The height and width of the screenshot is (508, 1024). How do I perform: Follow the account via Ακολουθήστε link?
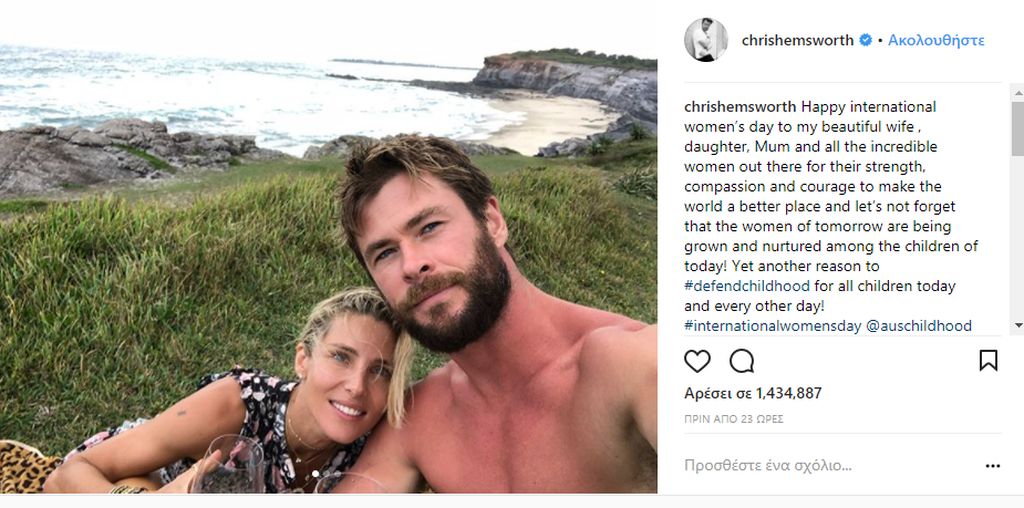(937, 41)
